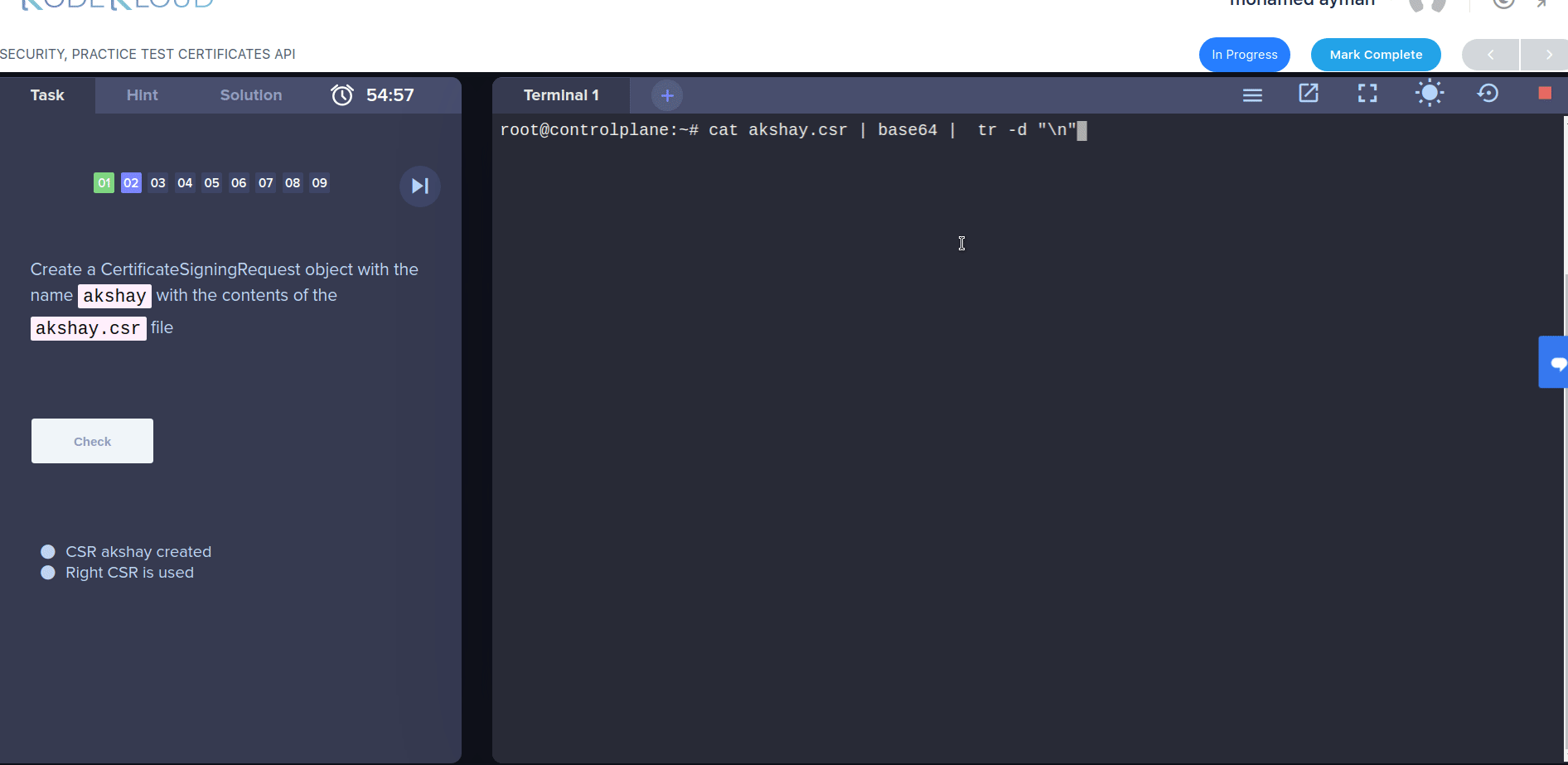Navigate to question 09

[x=320, y=183]
